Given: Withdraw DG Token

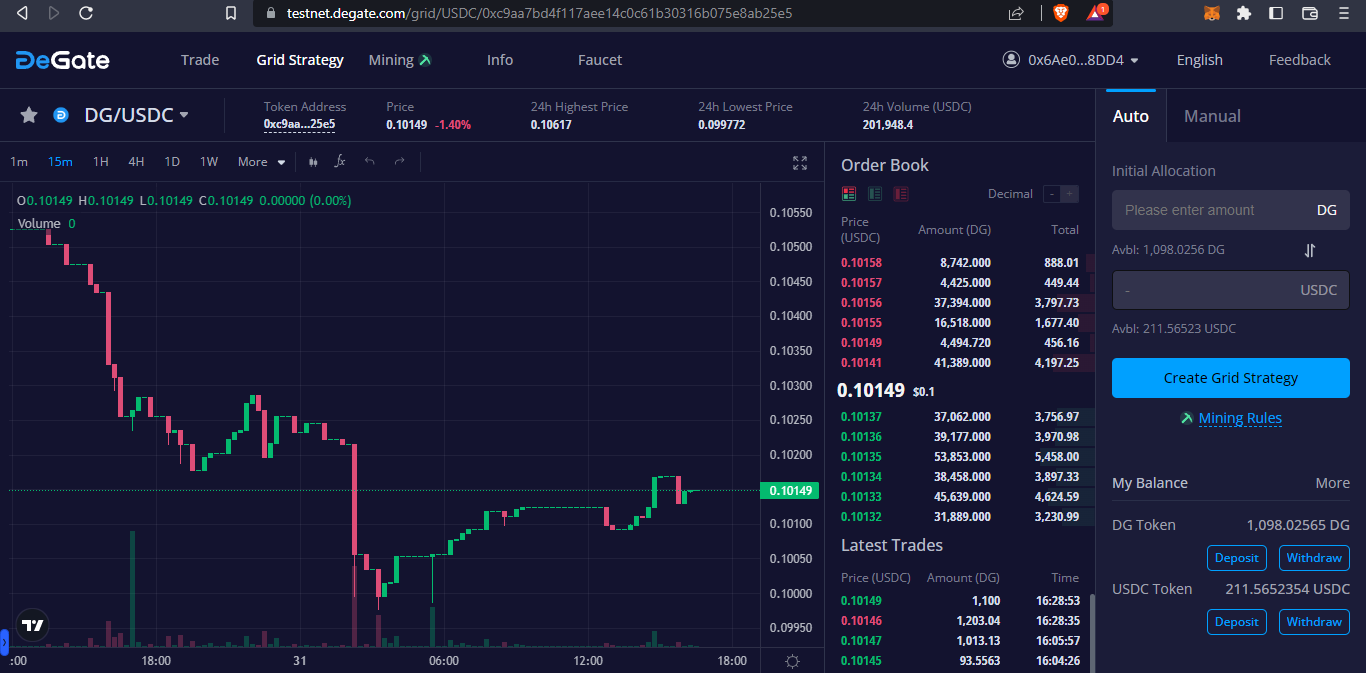Looking at the screenshot, I should (x=1314, y=558).
